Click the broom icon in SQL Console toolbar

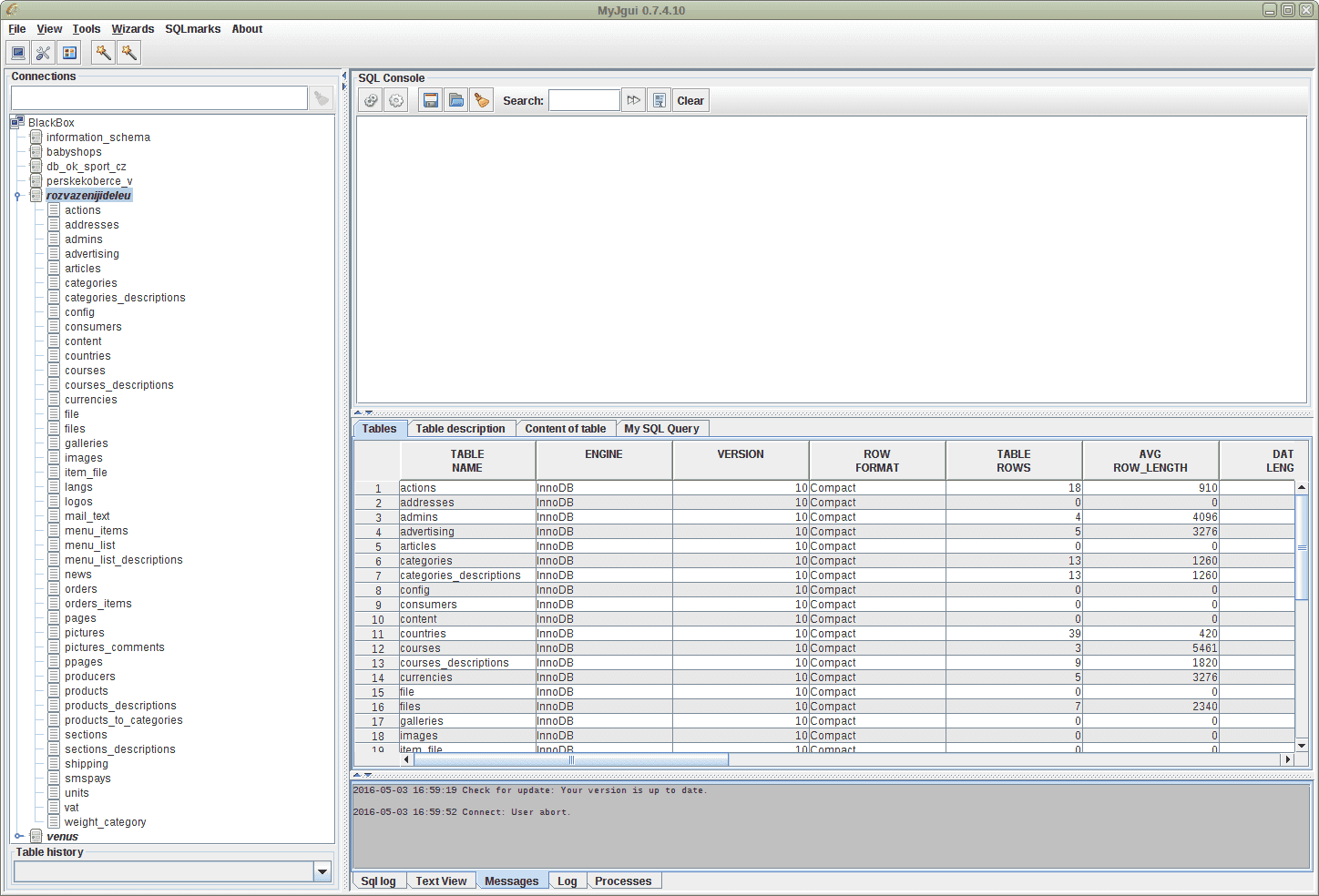point(482,100)
